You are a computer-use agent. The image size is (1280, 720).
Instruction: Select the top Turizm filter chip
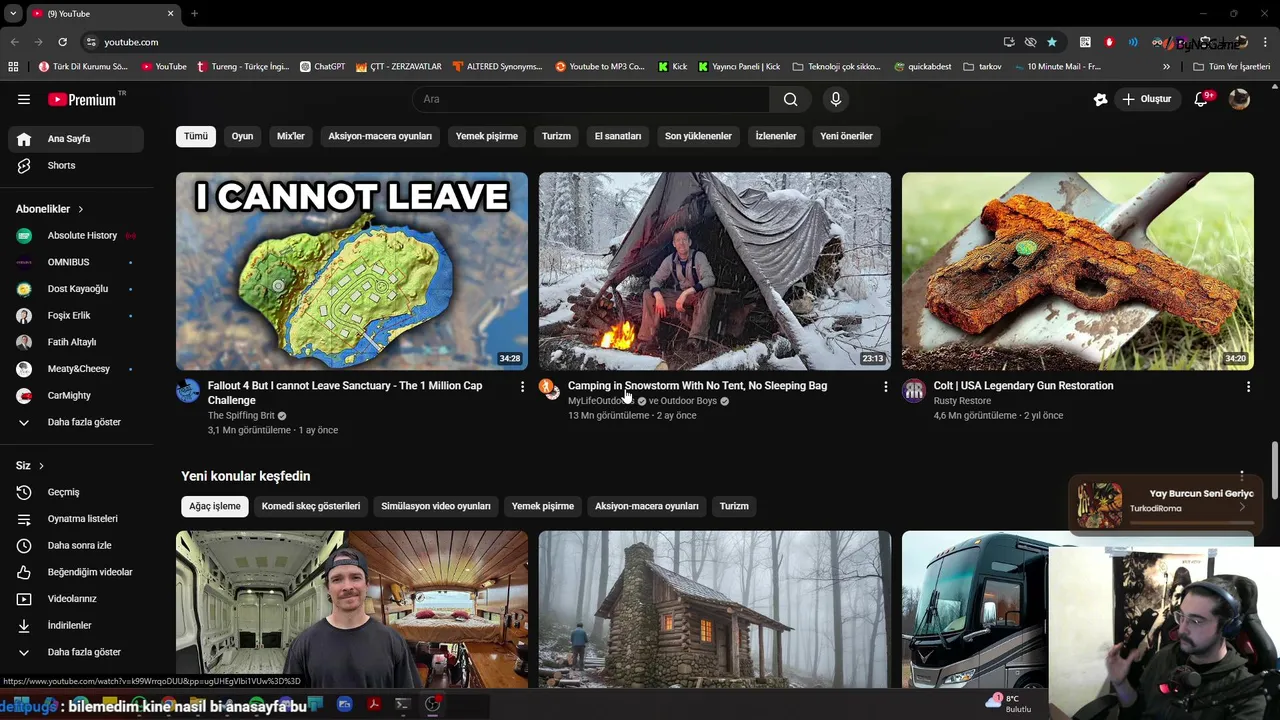point(556,136)
